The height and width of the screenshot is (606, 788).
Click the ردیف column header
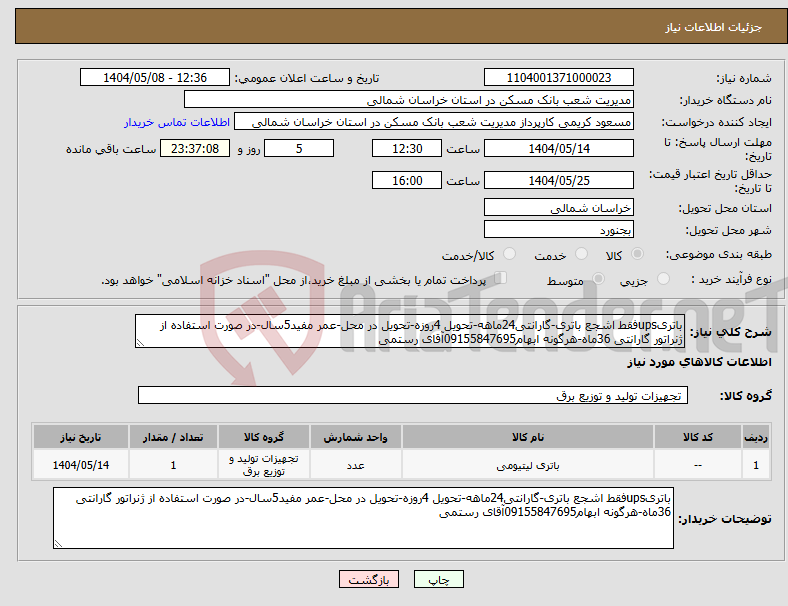tap(755, 437)
